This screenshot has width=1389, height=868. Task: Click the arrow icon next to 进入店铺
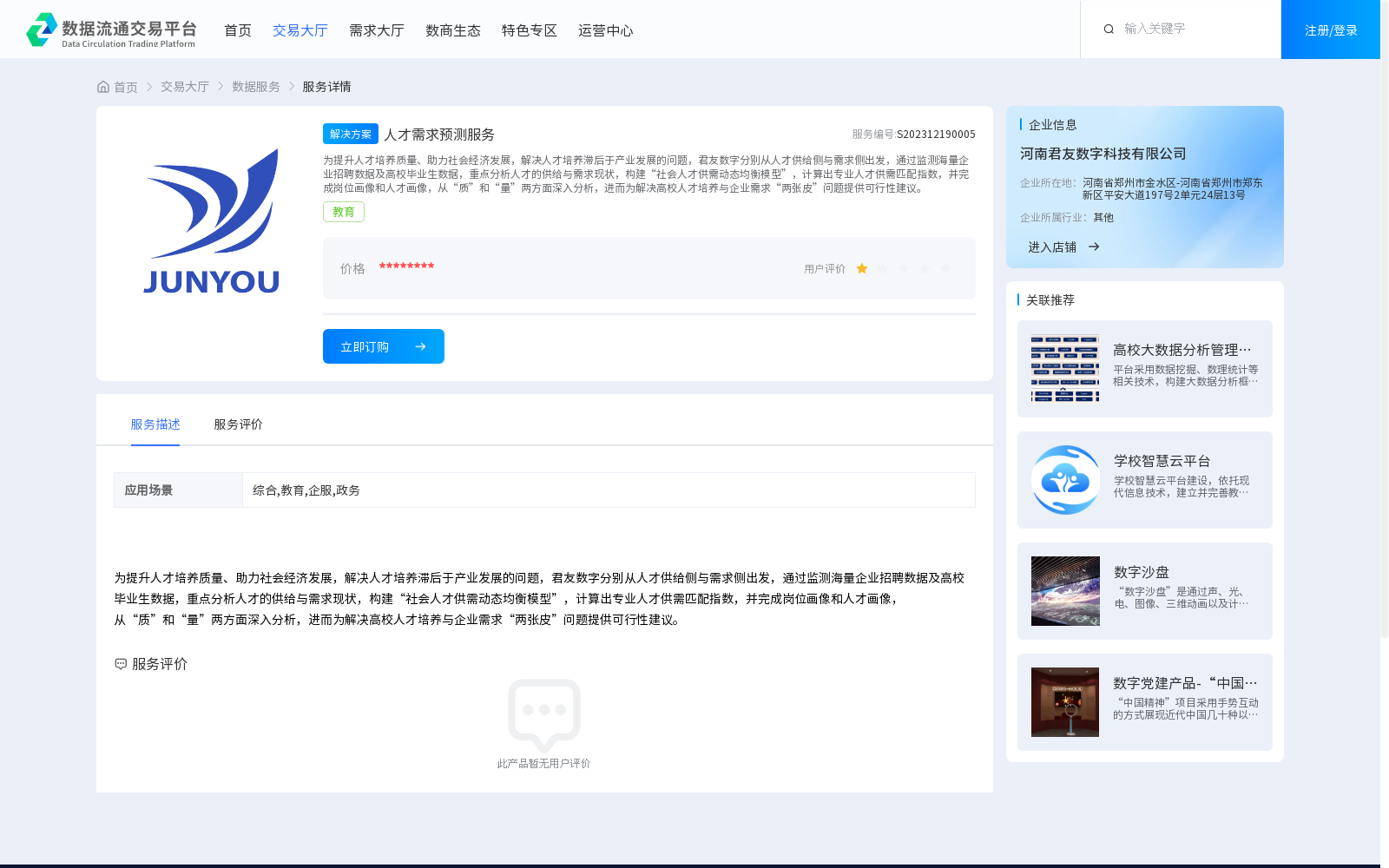pyautogui.click(x=1094, y=247)
